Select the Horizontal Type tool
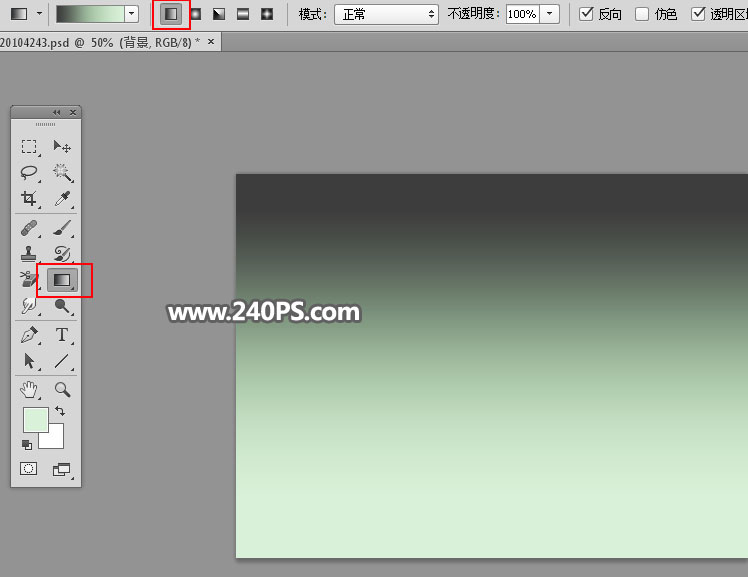Screen dimensions: 748x577 point(62,335)
